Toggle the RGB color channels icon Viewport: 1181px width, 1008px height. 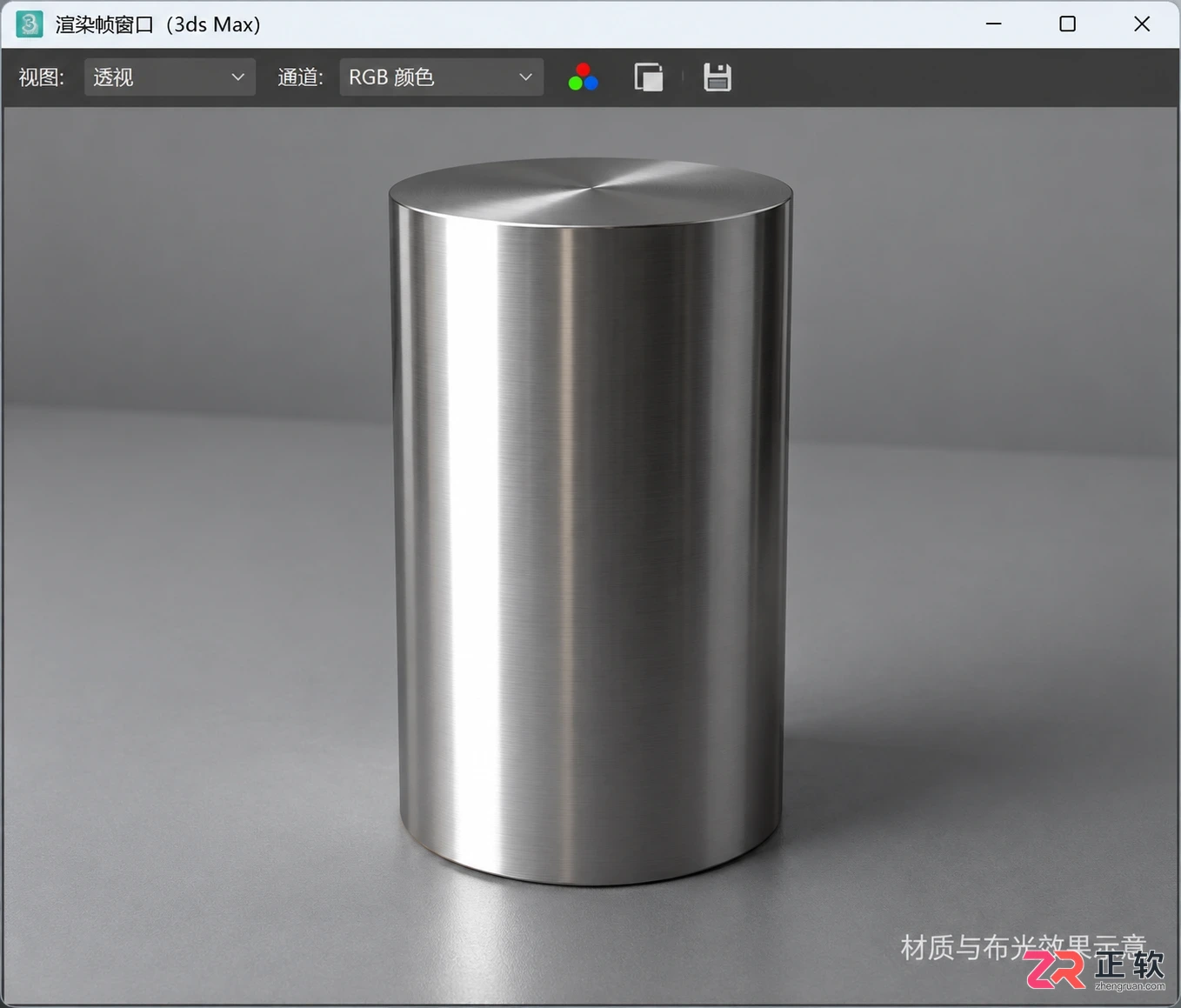tap(583, 77)
